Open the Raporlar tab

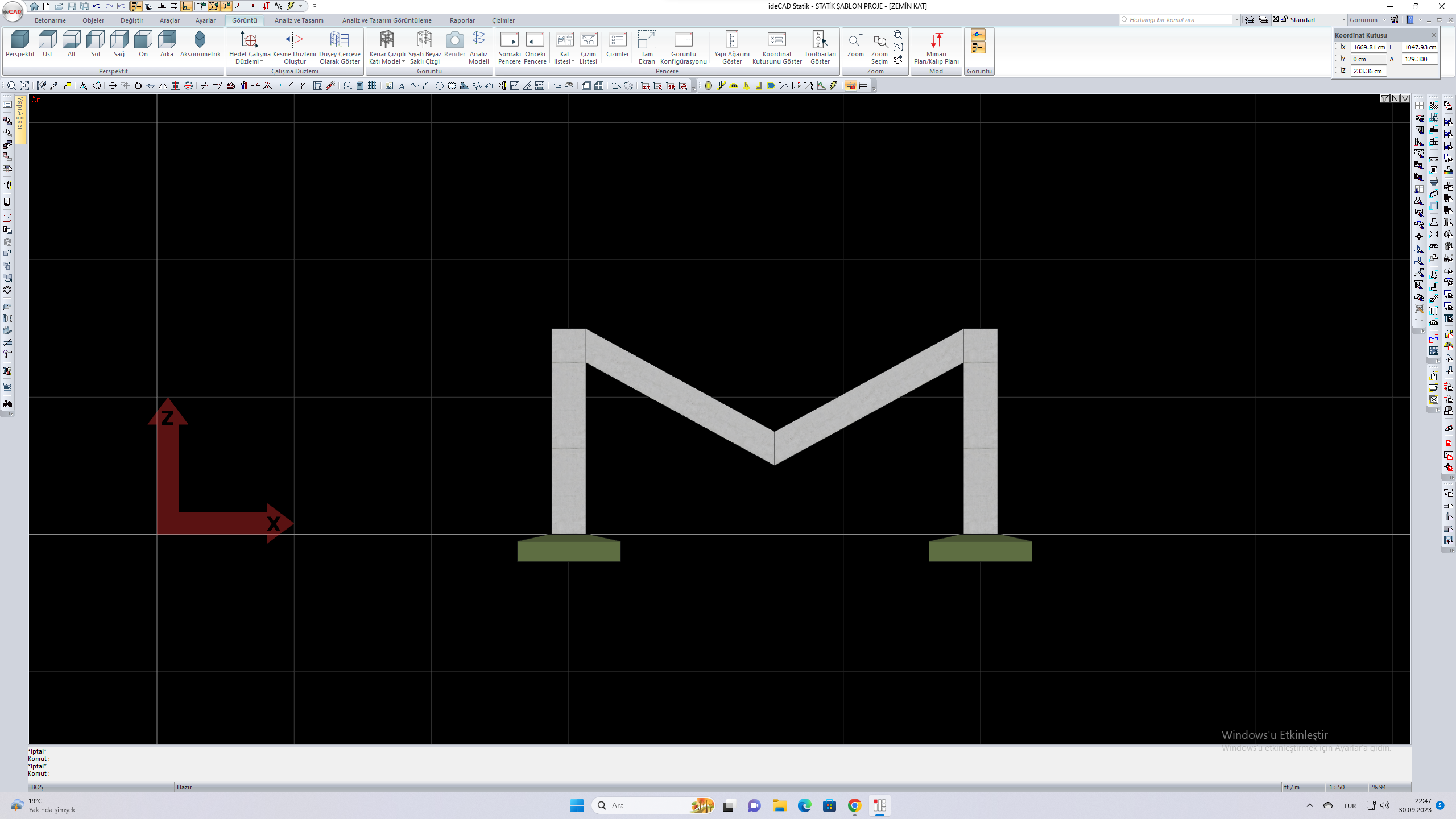click(462, 20)
